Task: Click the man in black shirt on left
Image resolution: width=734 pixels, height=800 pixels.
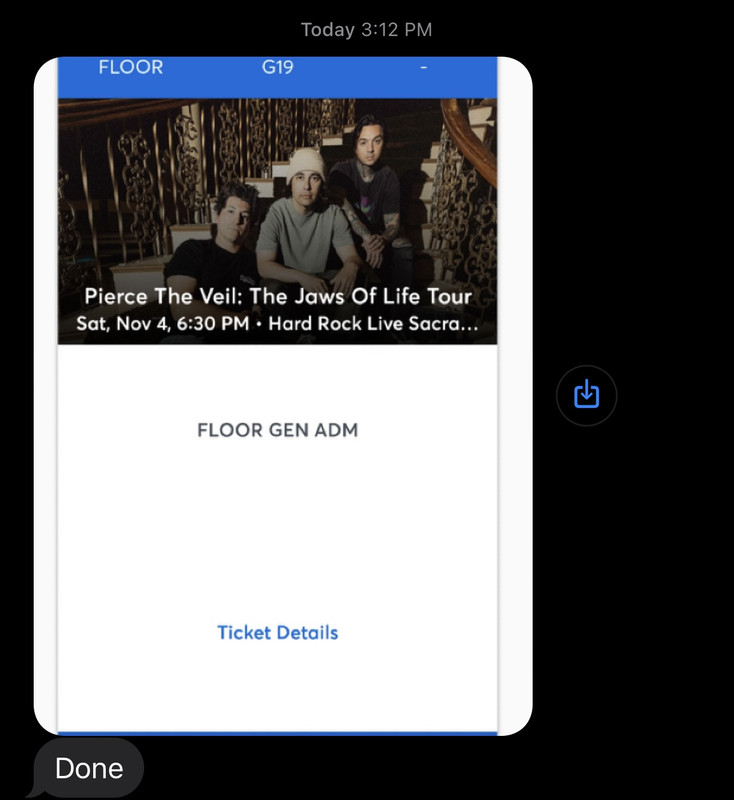Action: tap(219, 240)
